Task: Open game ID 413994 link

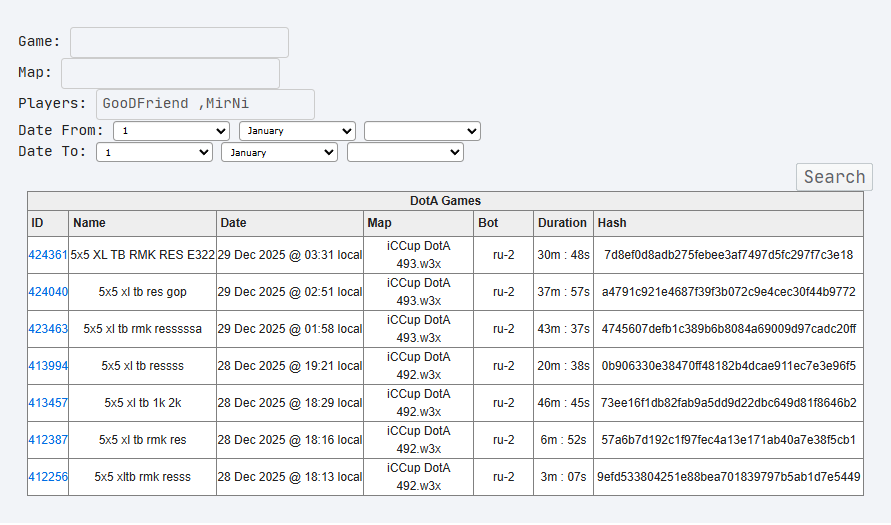Action: click(x=48, y=366)
